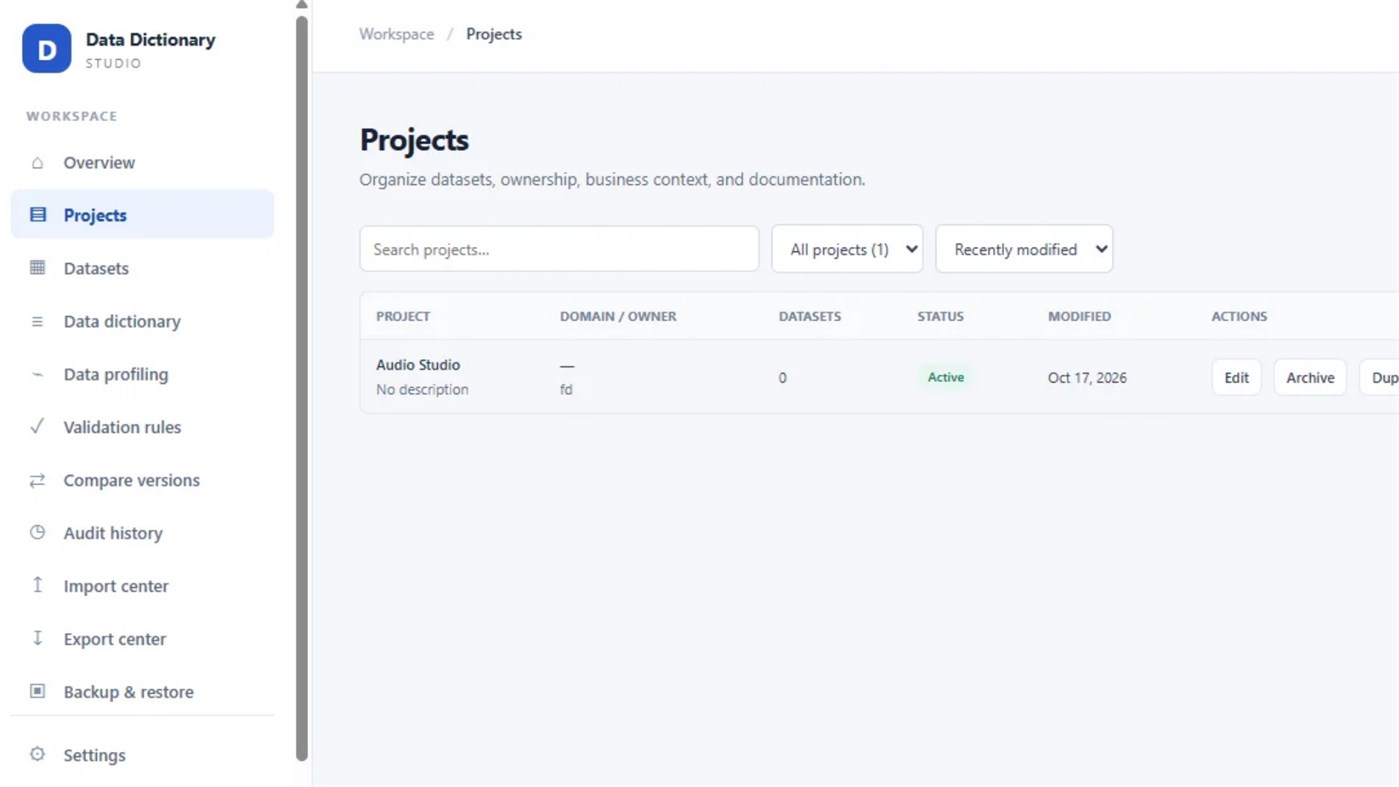The image size is (1399, 787).
Task: Click the Oct 17, 2026 modified date
Action: click(1087, 378)
